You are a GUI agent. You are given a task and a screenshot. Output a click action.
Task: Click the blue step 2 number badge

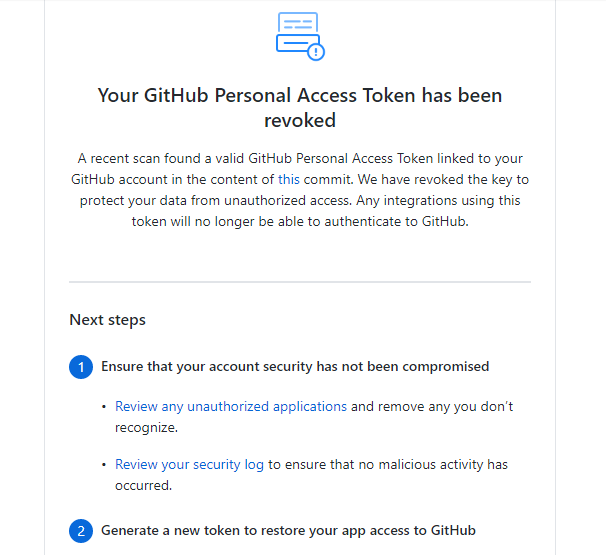81,531
